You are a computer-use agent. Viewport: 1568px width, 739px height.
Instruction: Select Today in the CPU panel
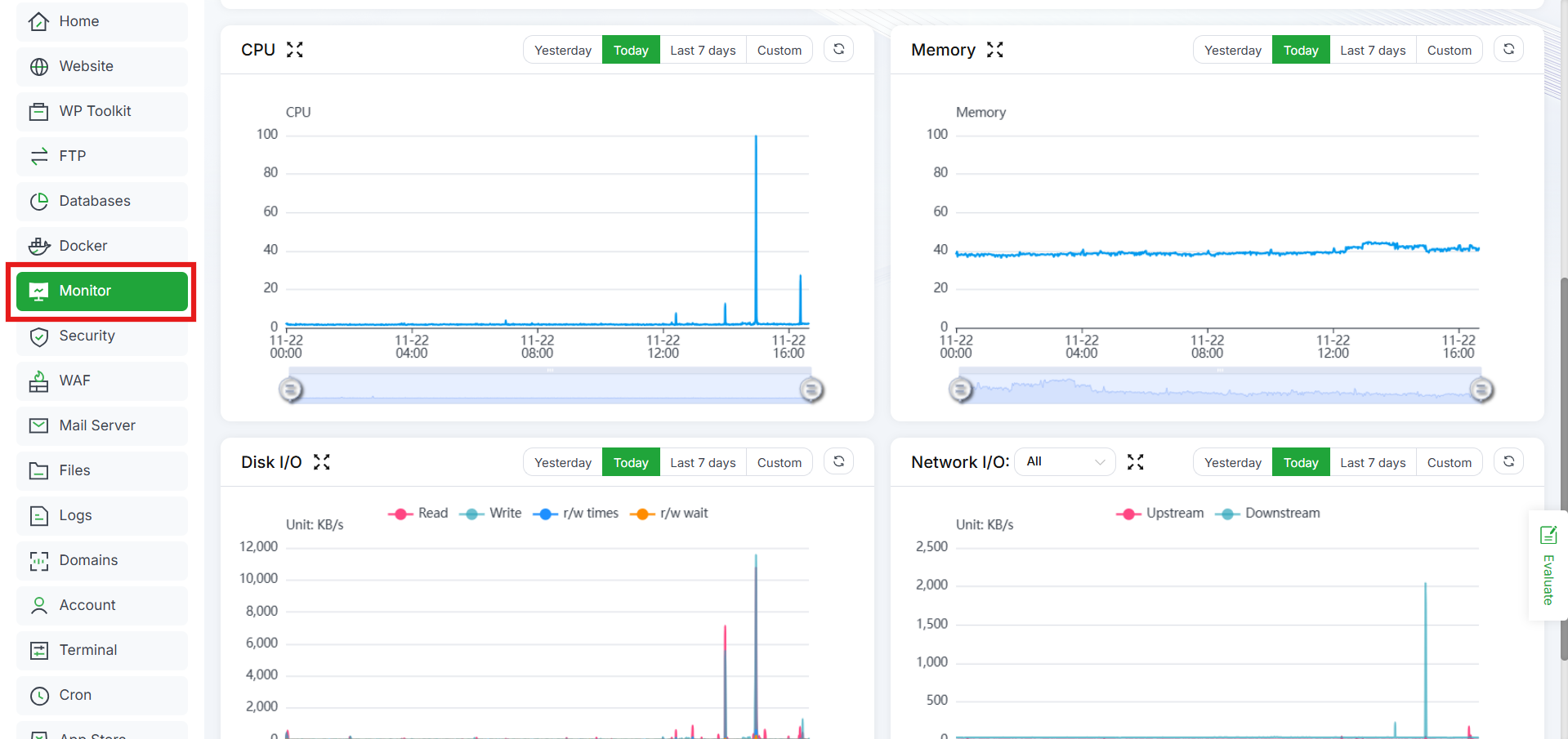631,50
